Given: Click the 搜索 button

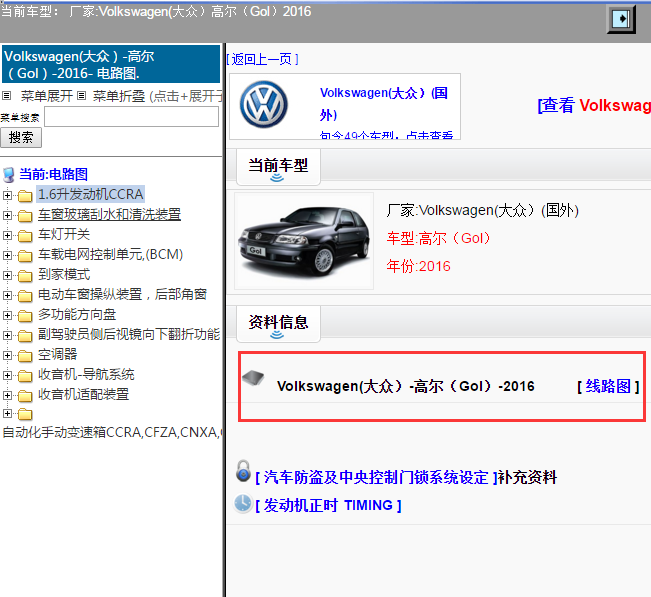Looking at the screenshot, I should pos(21,137).
